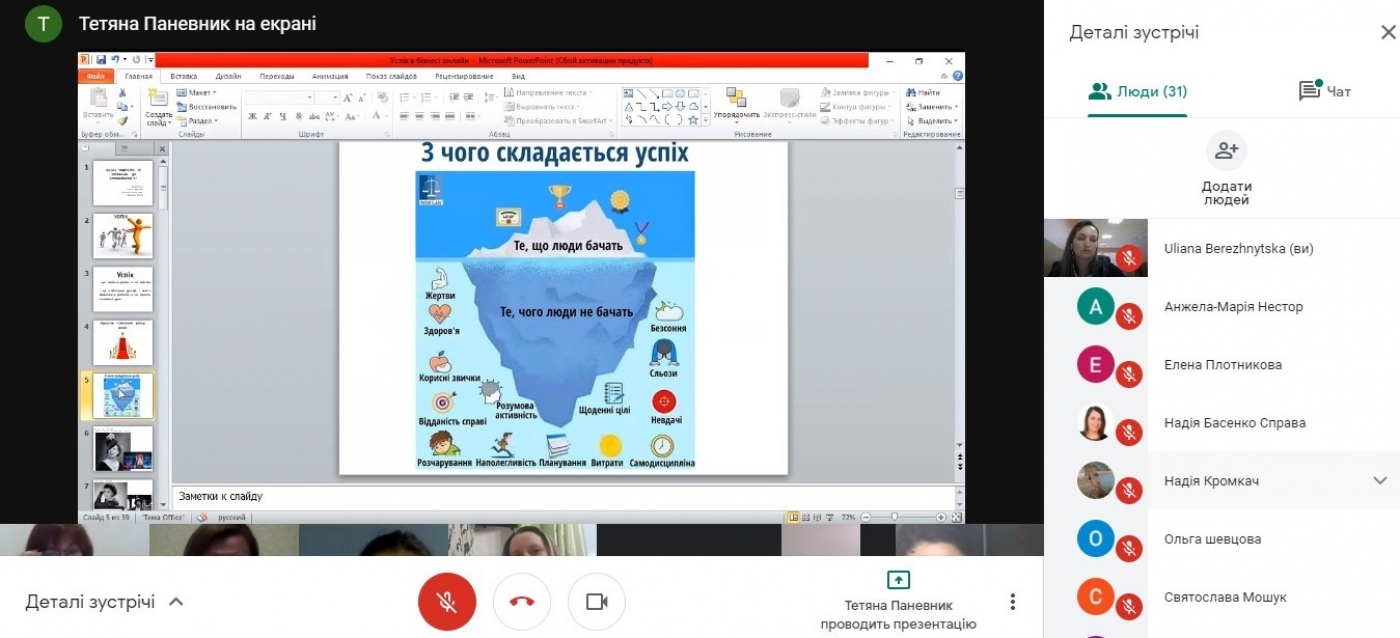
Task: Close the meeting details side panel
Action: pyautogui.click(x=1388, y=33)
